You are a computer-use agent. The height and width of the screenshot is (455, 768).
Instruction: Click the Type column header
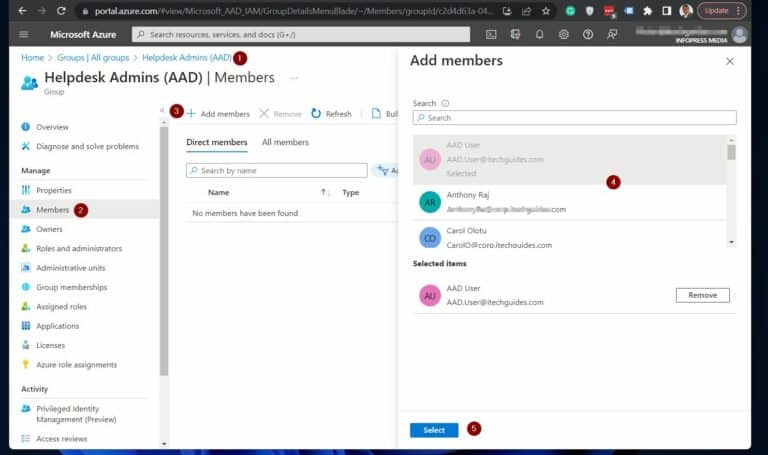pyautogui.click(x=351, y=192)
